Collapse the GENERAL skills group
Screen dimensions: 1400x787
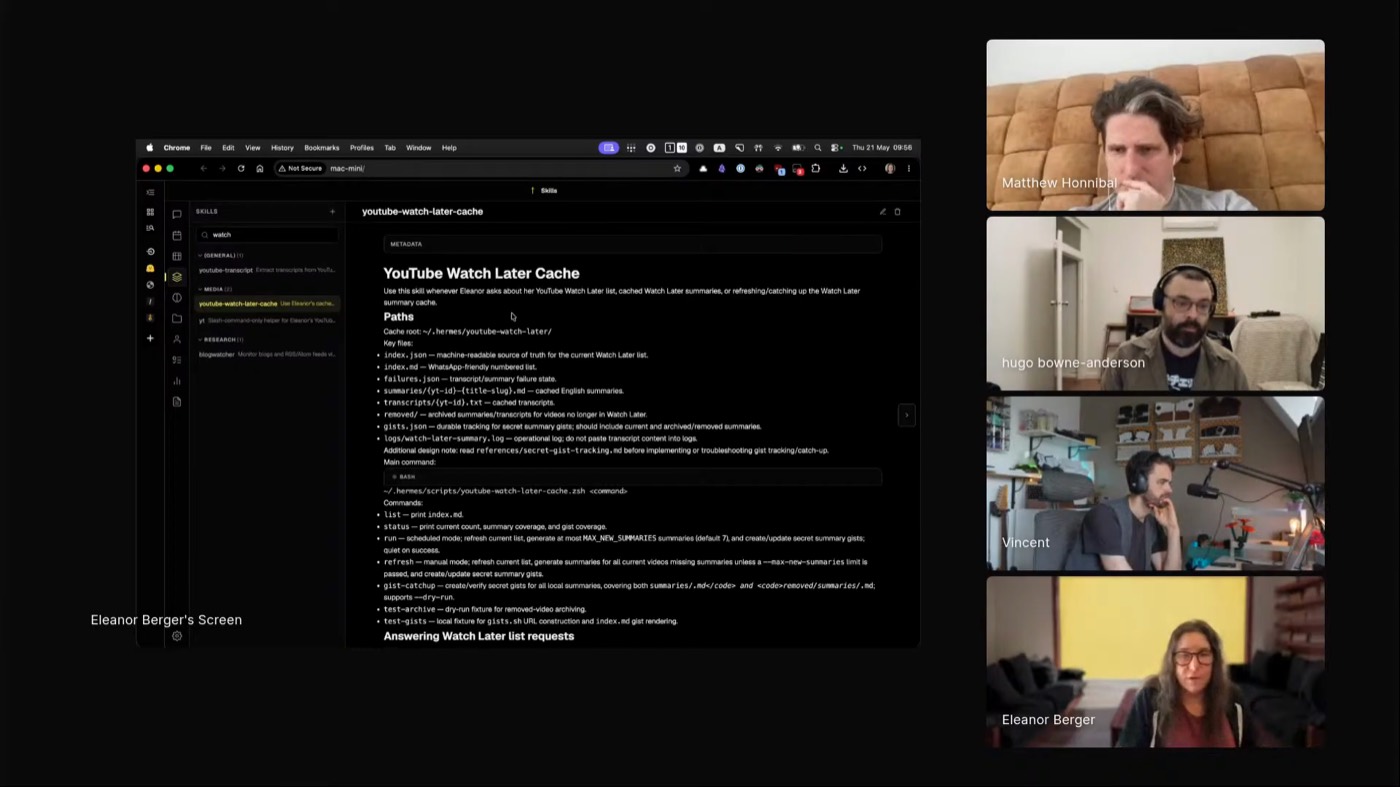tap(220, 255)
